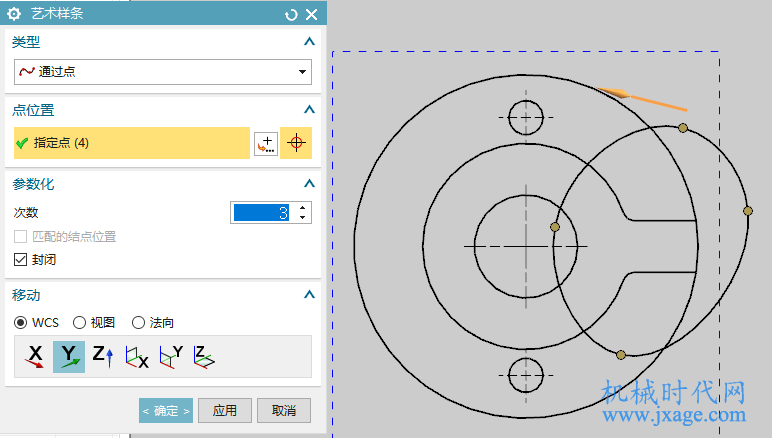772x438 pixels.
Task: Select the 指定点 (4) field
Action: pos(132,143)
